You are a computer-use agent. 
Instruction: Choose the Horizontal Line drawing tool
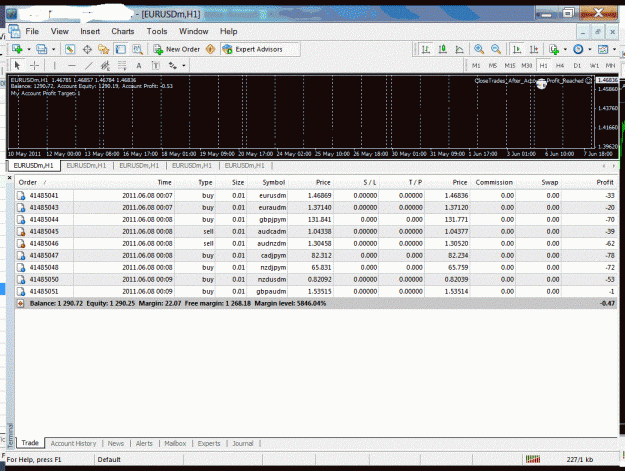[x=72, y=65]
